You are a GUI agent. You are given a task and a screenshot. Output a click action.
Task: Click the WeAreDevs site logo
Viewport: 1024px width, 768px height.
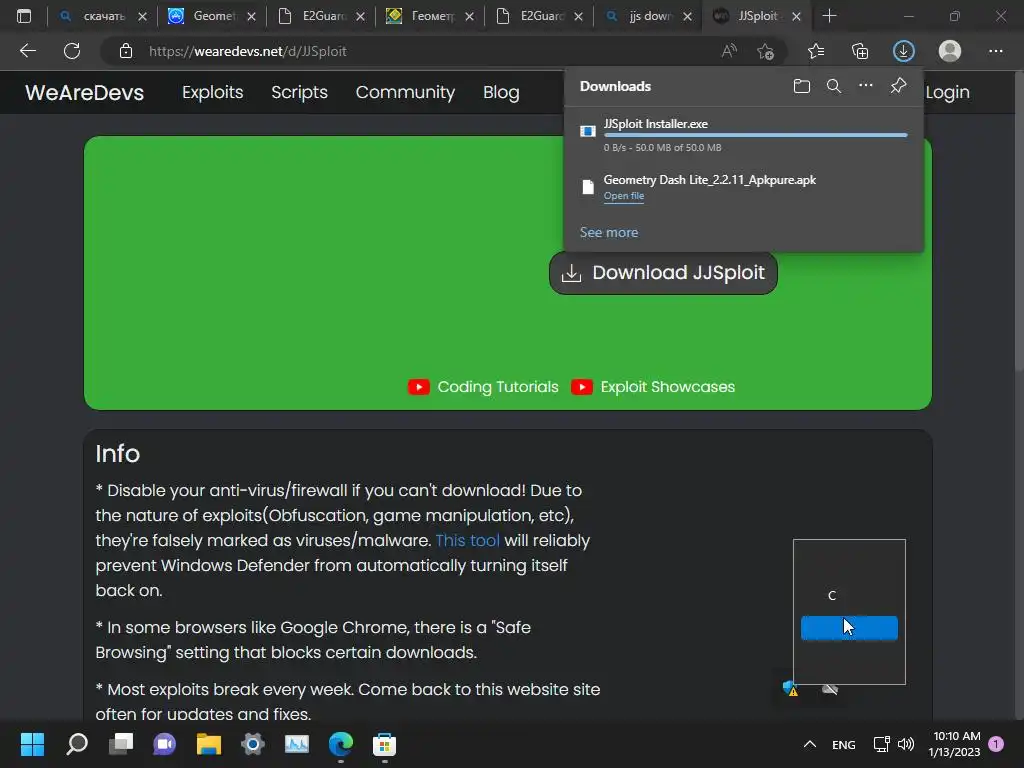pos(85,92)
